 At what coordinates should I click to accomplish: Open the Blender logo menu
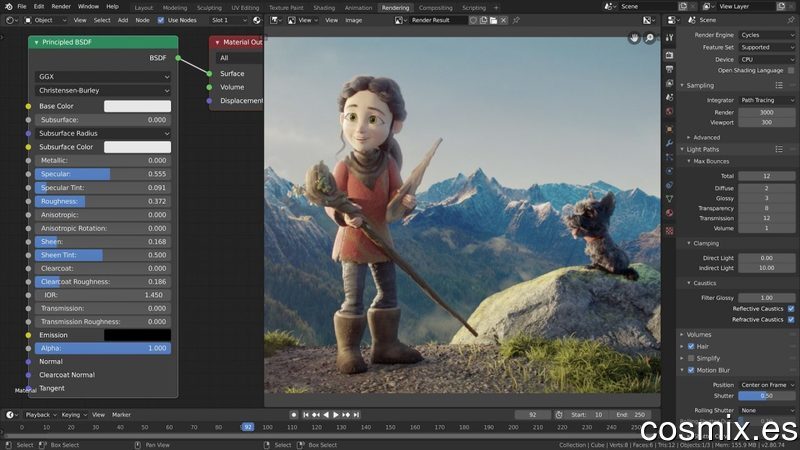pos(8,7)
